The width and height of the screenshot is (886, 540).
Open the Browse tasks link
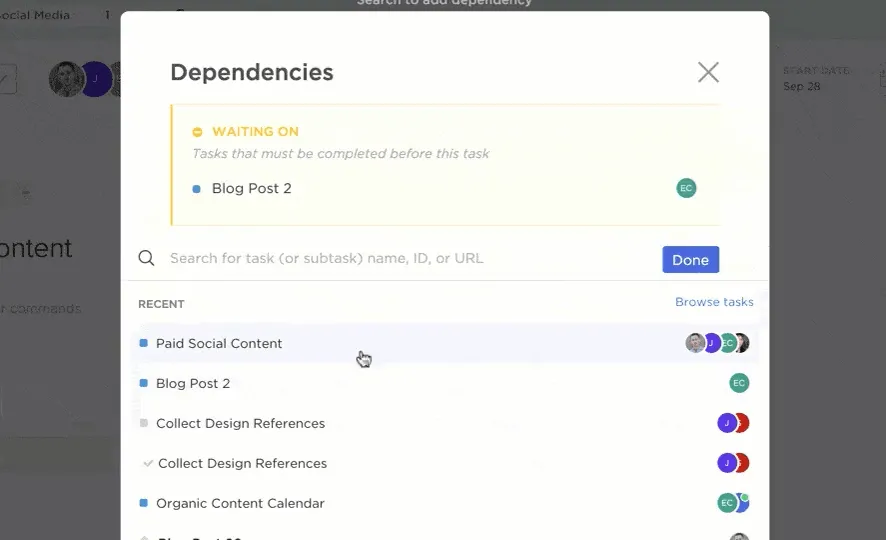tap(714, 302)
